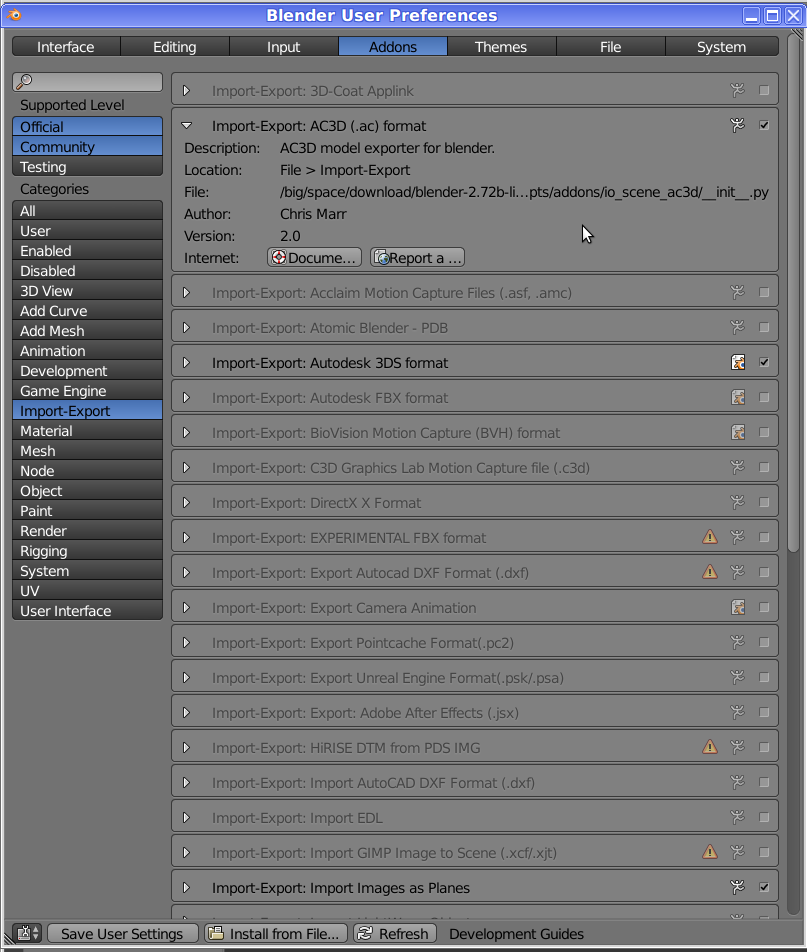Click the community icon on Import Images as Planes

[738, 887]
